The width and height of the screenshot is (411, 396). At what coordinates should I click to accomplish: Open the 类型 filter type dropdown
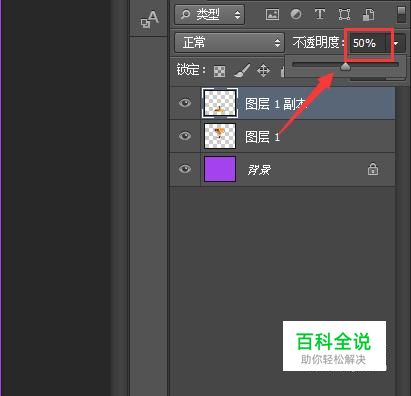(x=209, y=14)
